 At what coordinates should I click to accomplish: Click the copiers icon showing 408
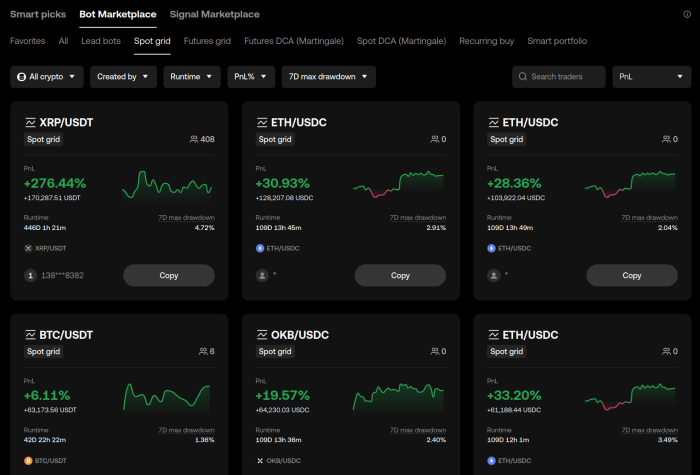point(194,139)
